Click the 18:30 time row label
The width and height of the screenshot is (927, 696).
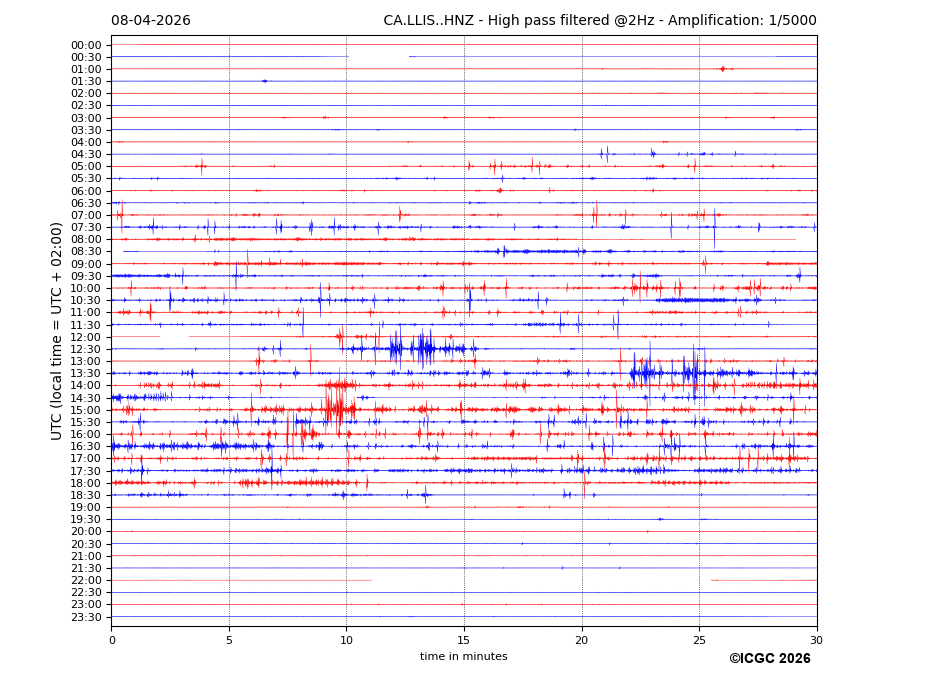(86, 495)
